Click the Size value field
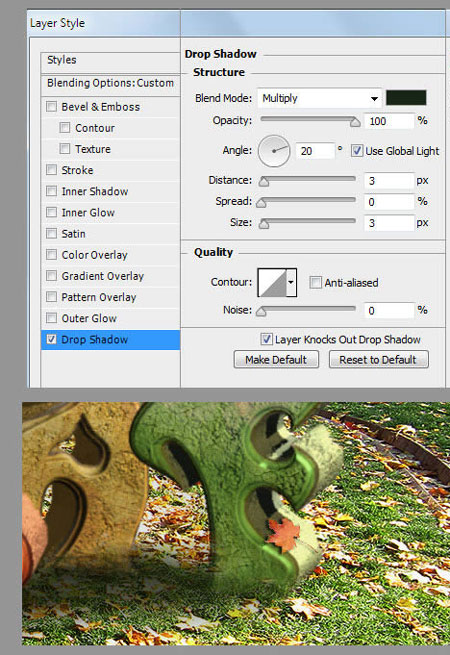 click(x=389, y=223)
